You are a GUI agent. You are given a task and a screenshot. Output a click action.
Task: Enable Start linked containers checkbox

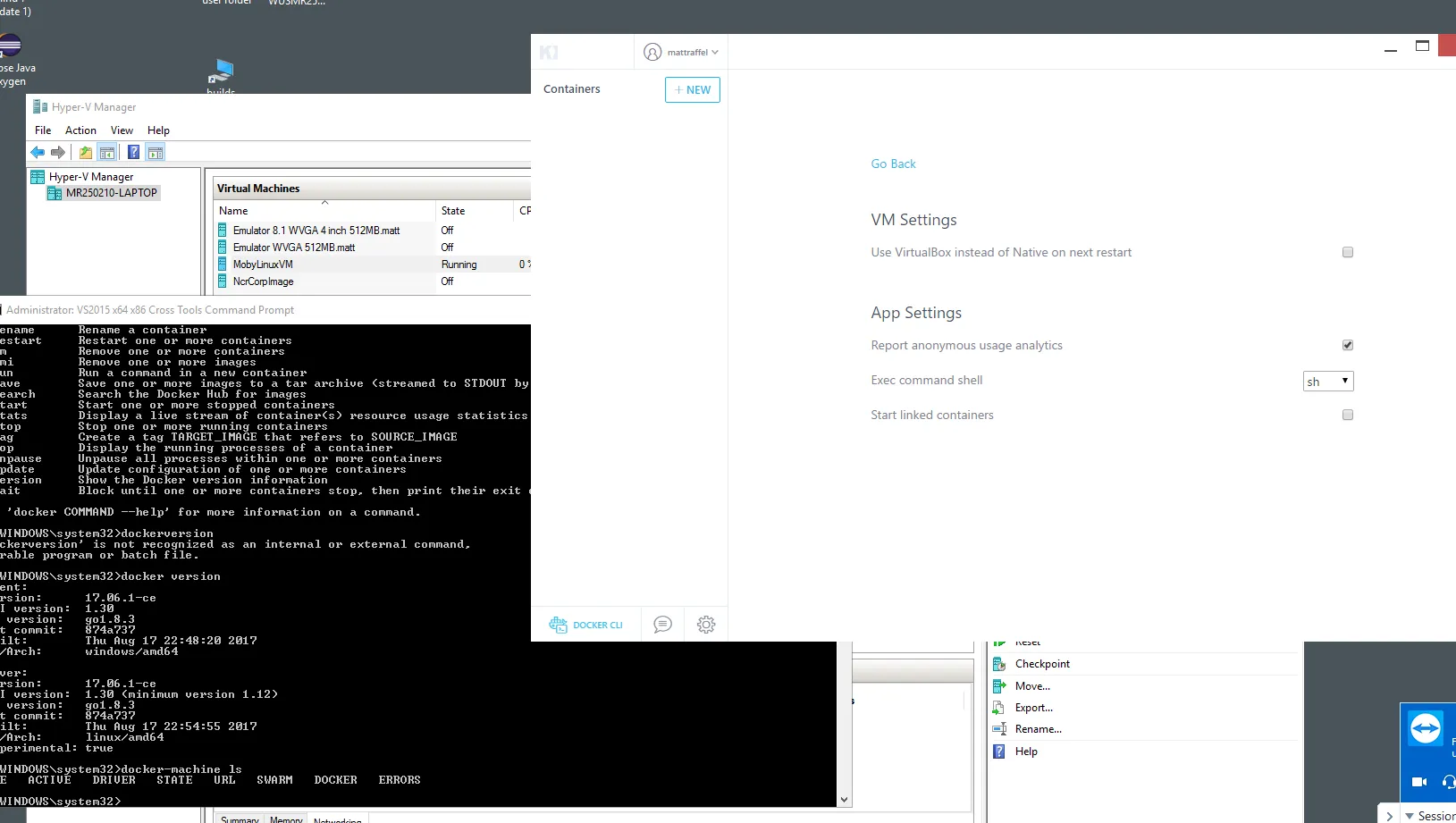[1348, 416]
